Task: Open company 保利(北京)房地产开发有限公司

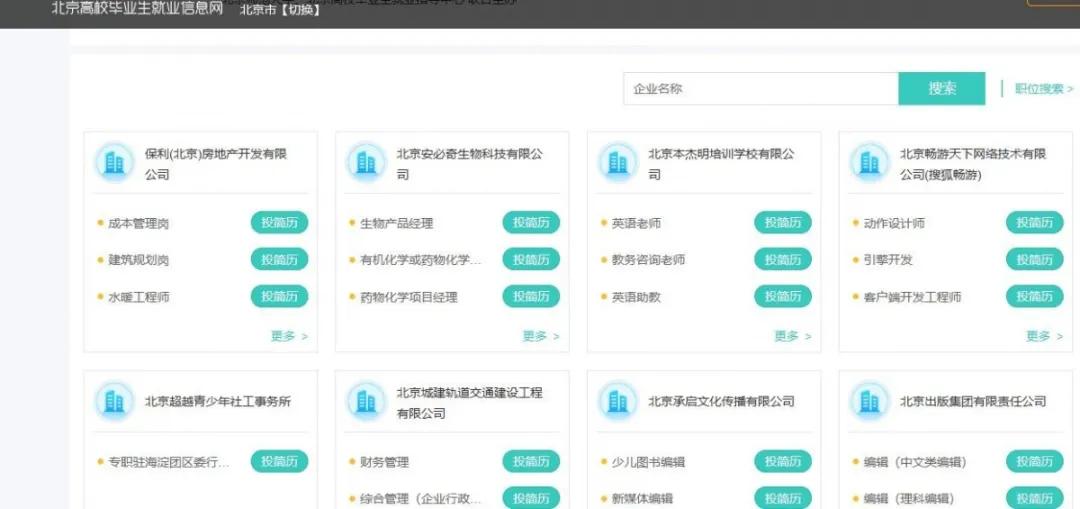Action: point(216,164)
